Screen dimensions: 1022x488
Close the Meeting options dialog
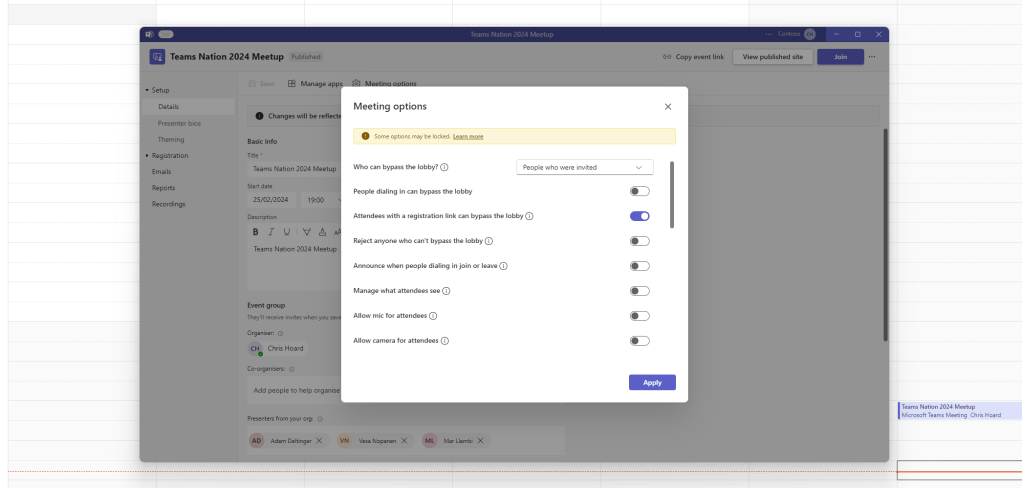668,106
